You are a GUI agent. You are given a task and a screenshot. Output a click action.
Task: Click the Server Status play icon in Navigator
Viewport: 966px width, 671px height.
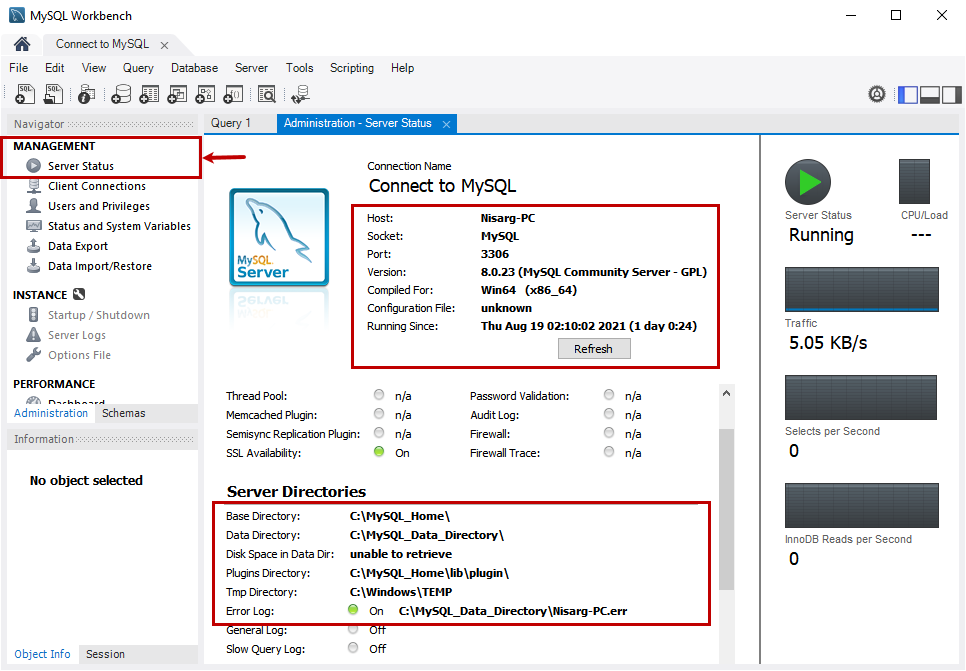pyautogui.click(x=33, y=166)
